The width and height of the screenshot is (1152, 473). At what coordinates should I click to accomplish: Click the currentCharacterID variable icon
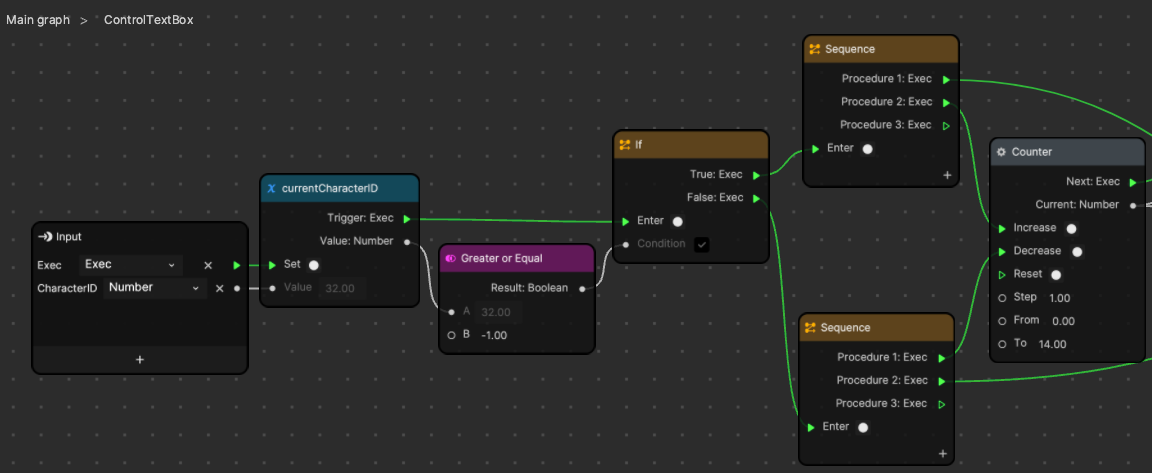click(x=271, y=188)
